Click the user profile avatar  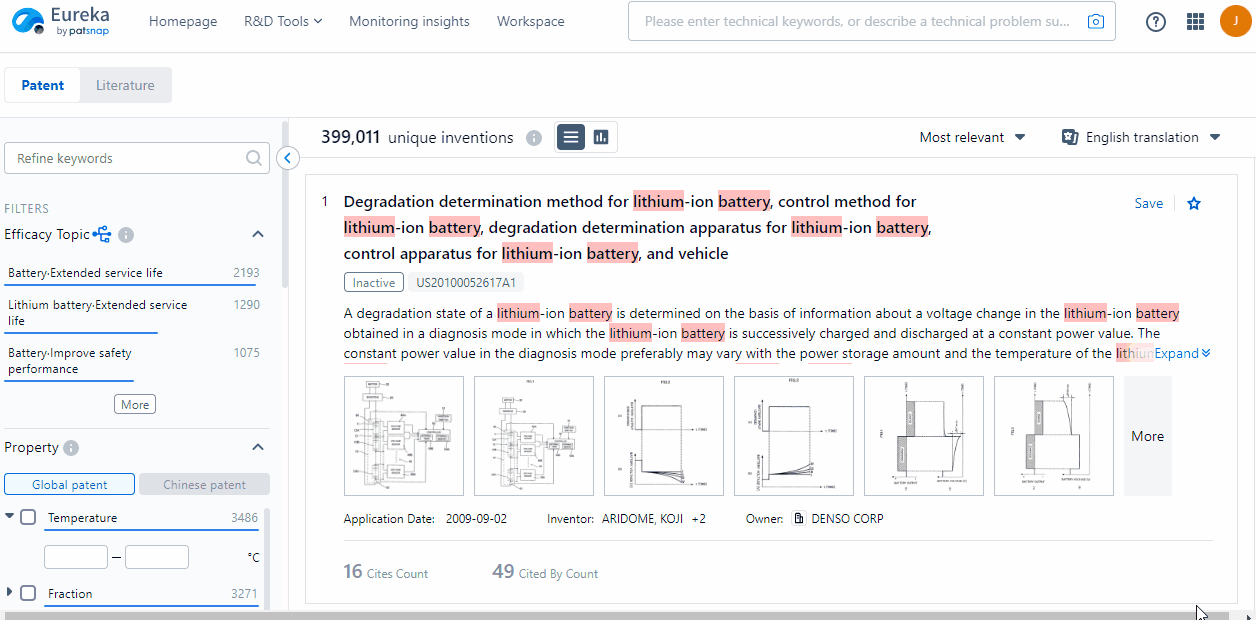point(1235,21)
